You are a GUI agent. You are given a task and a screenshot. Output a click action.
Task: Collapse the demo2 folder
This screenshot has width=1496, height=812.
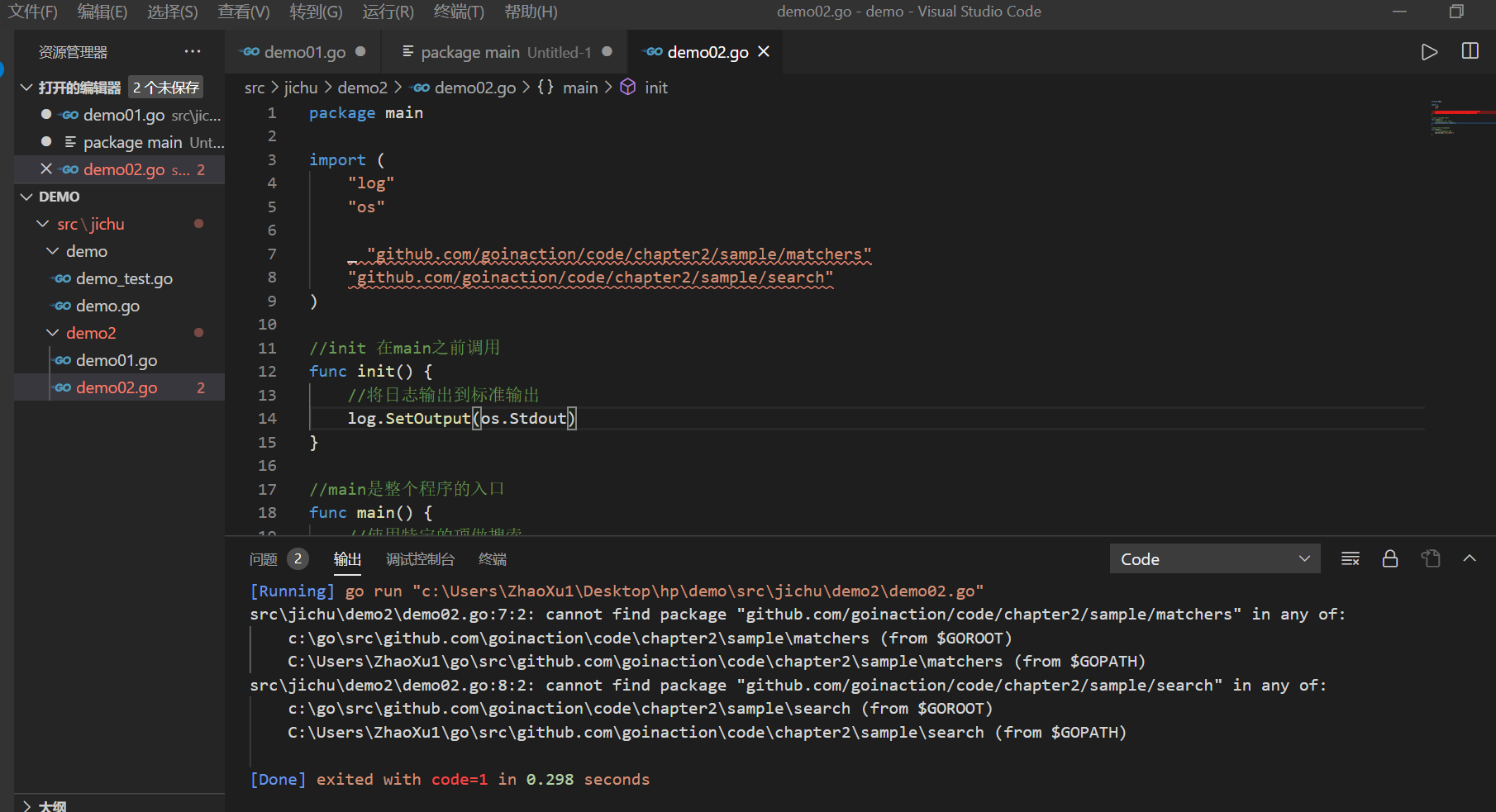[x=52, y=333]
